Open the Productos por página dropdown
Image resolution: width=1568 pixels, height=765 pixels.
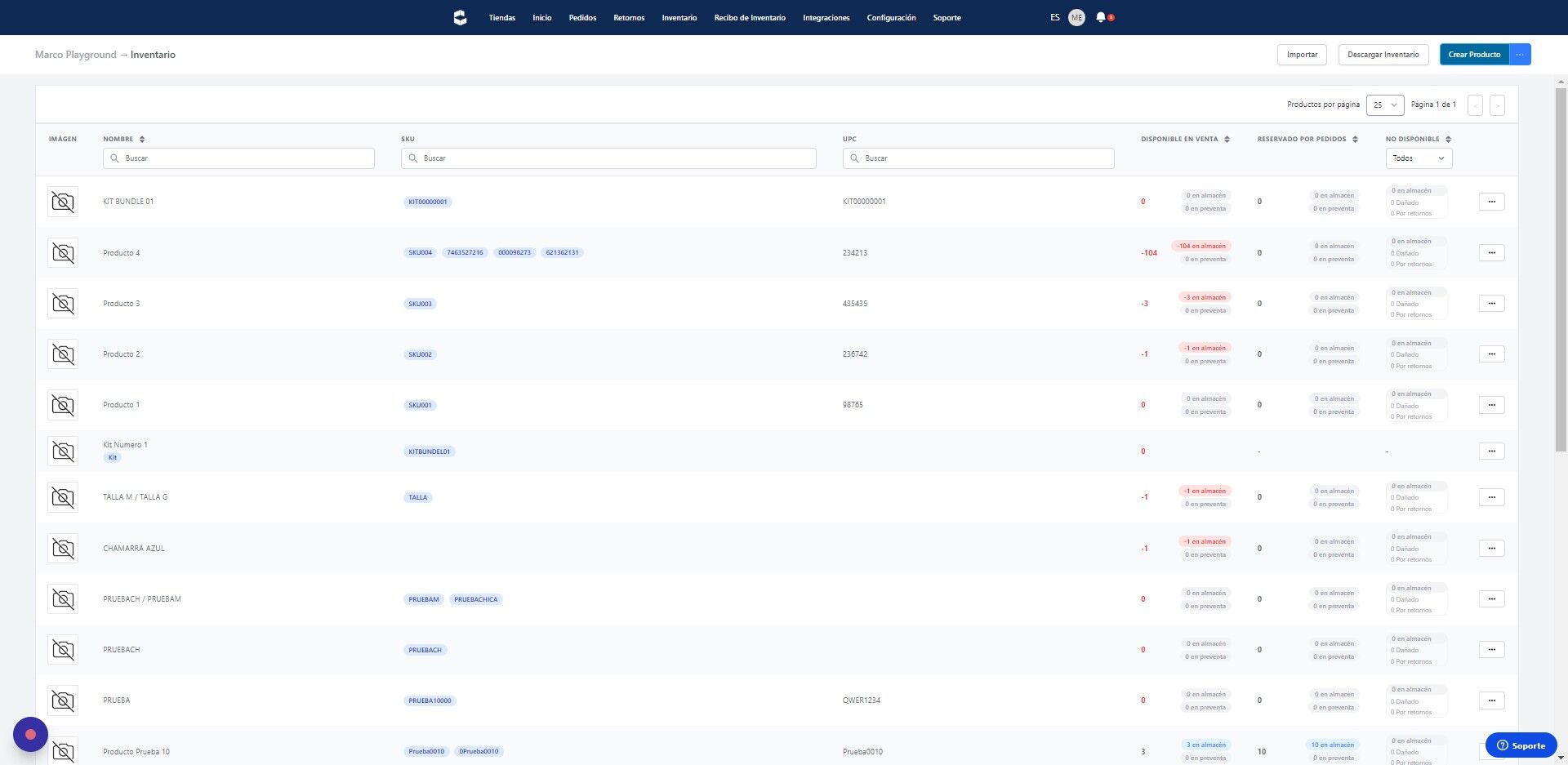[1385, 105]
